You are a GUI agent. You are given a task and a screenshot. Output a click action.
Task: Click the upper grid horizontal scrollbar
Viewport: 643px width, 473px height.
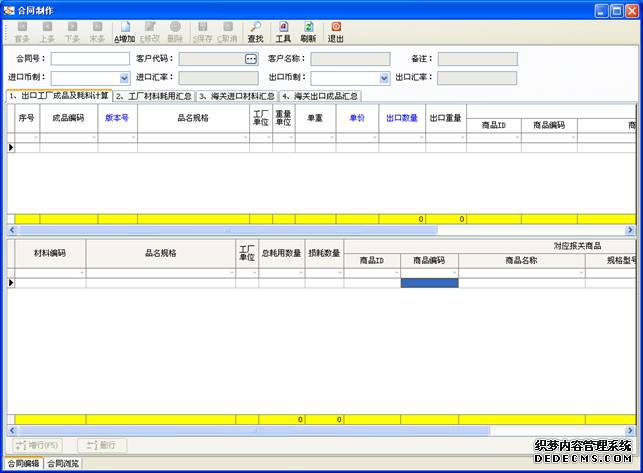[300, 229]
